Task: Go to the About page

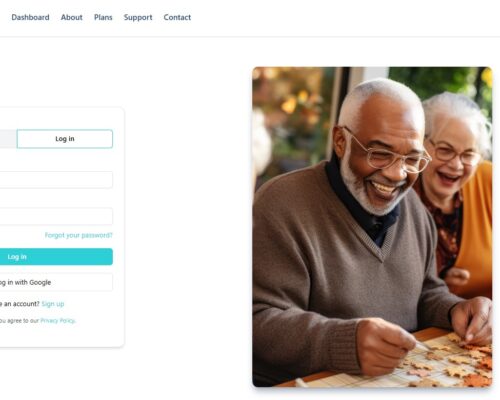Action: click(x=71, y=17)
